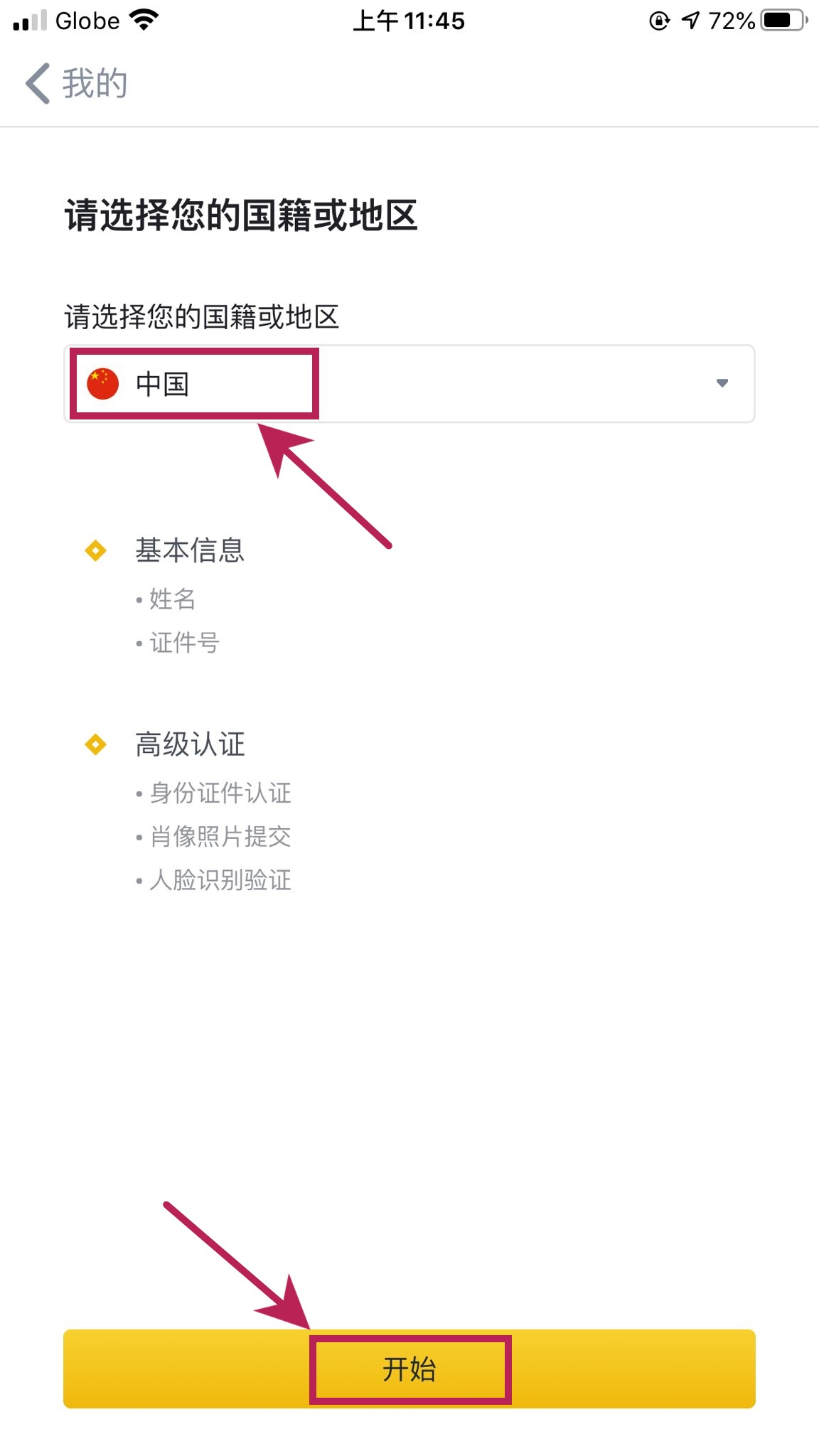Tap the 人脸识别验证 list item

[x=220, y=880]
